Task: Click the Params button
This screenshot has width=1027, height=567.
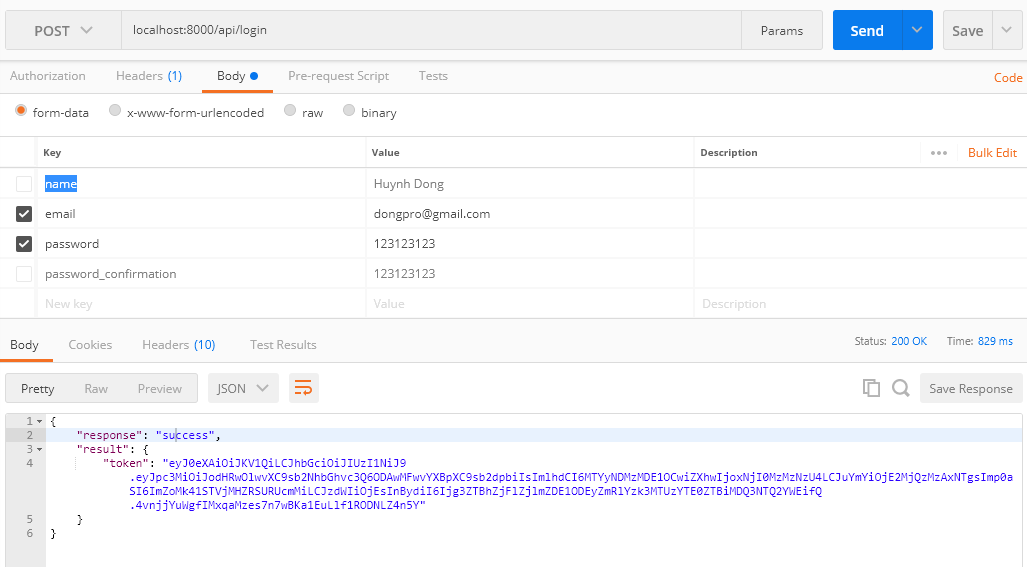Action: coord(781,30)
